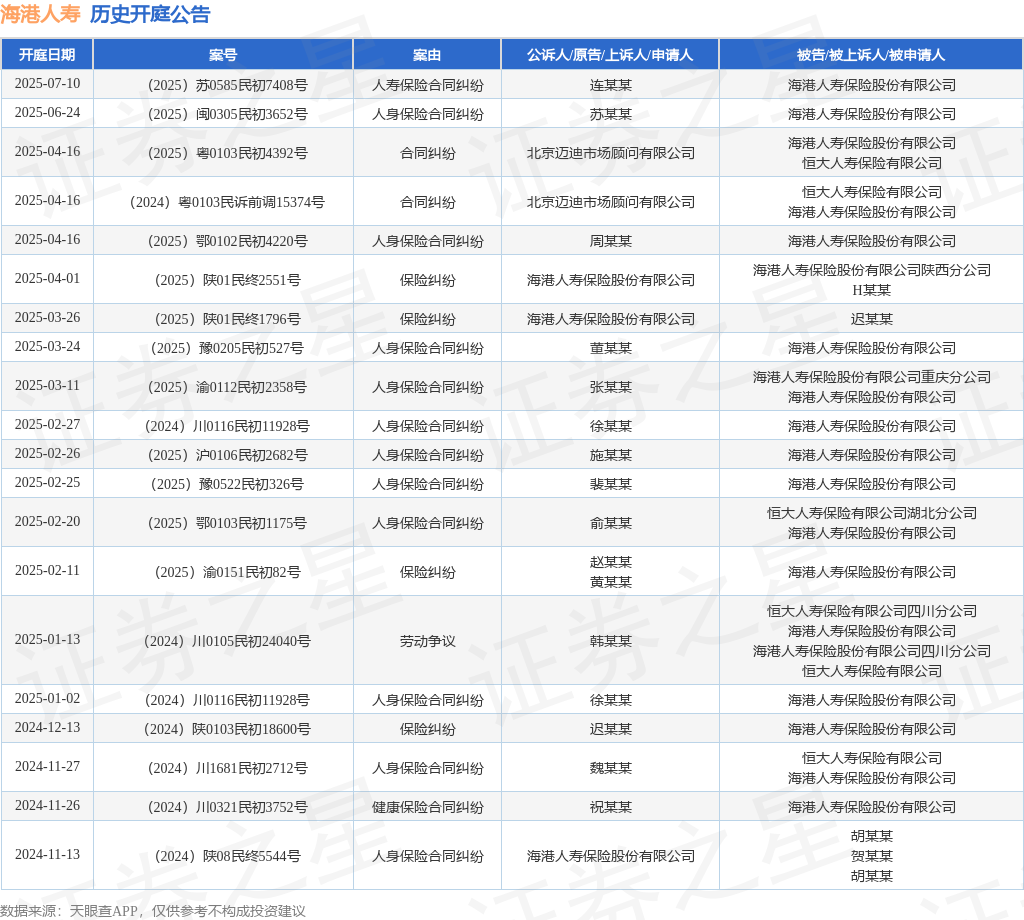Click case number (2024)川0321民初3752号
1024x920 pixels.
[x=227, y=807]
